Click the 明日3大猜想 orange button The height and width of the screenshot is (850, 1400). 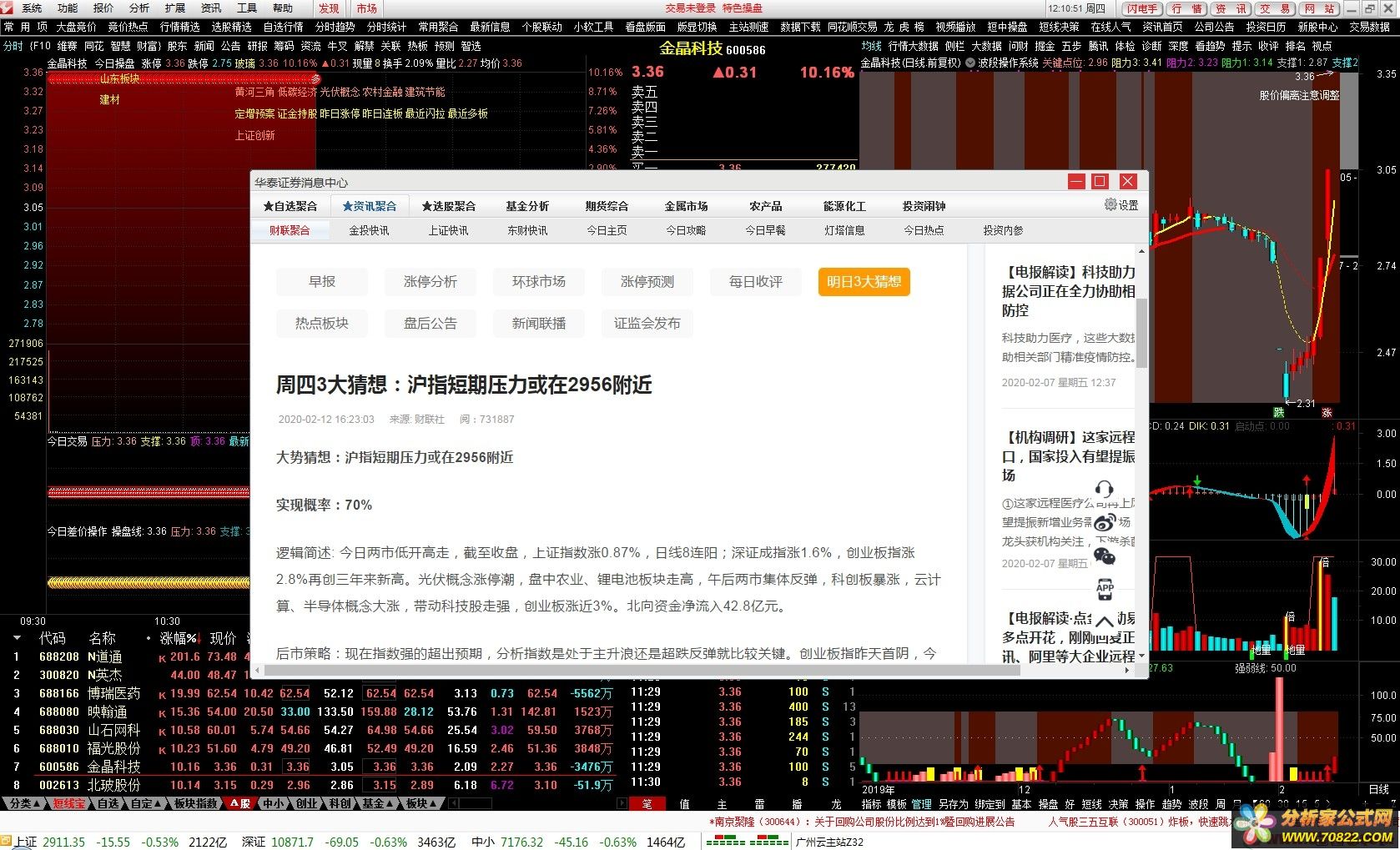(x=864, y=282)
